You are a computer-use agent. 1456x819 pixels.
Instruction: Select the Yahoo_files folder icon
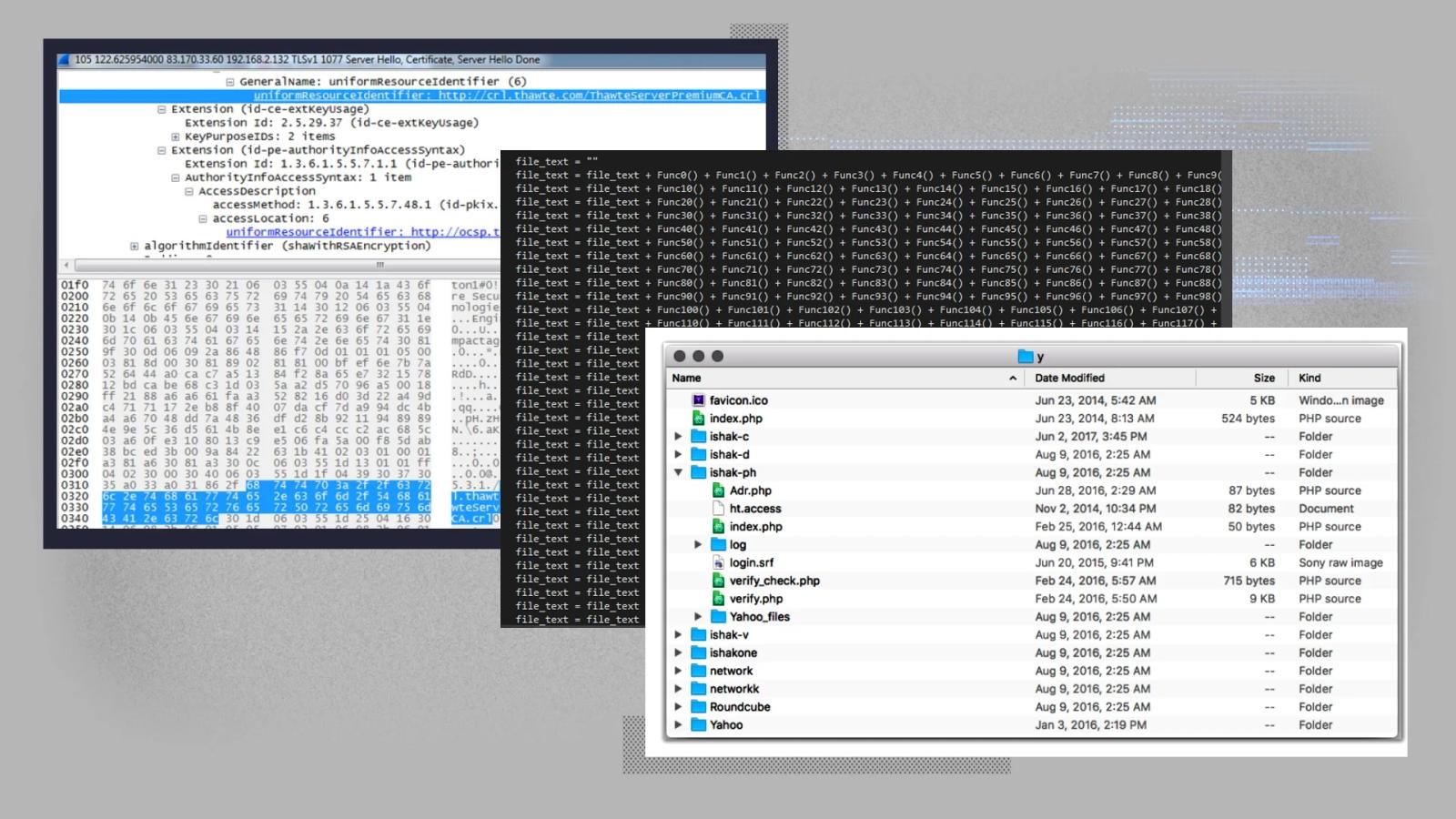point(719,617)
